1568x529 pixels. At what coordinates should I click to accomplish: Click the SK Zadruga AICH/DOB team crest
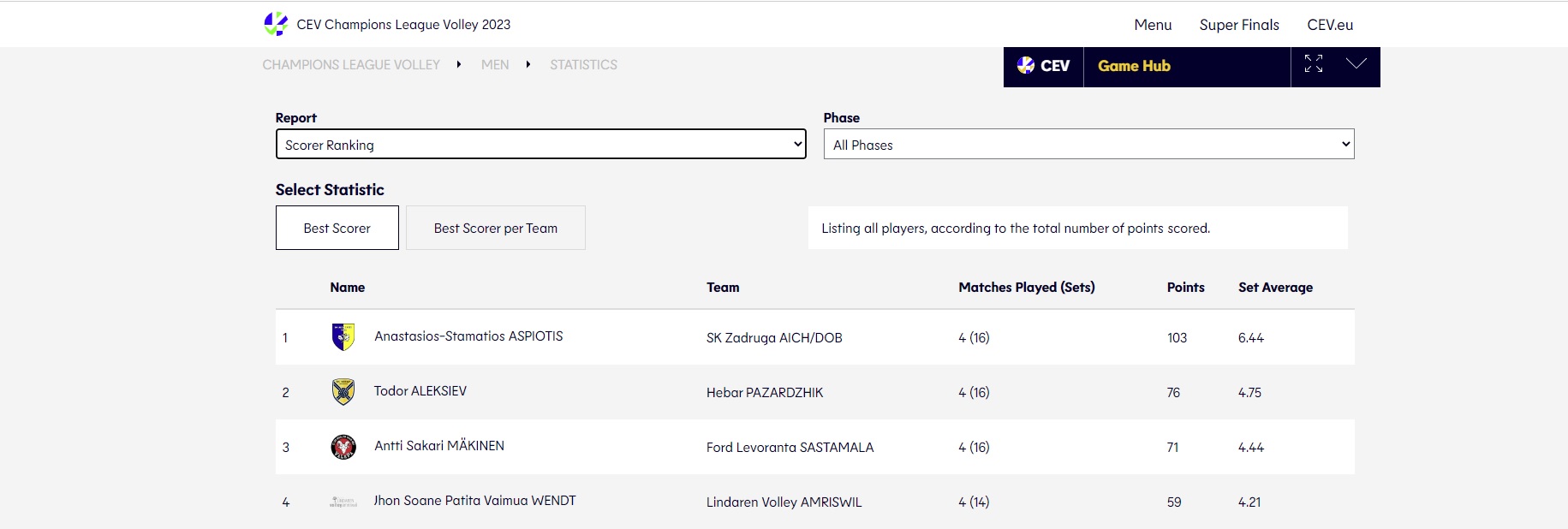343,337
